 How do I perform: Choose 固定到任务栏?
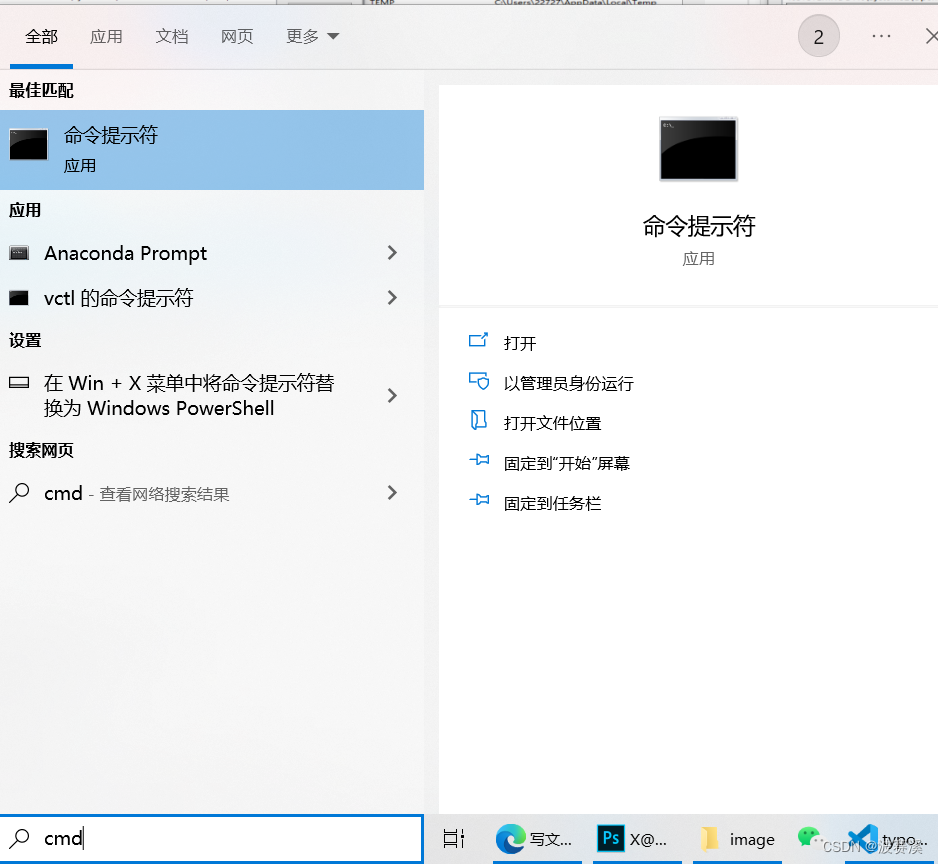coord(552,504)
